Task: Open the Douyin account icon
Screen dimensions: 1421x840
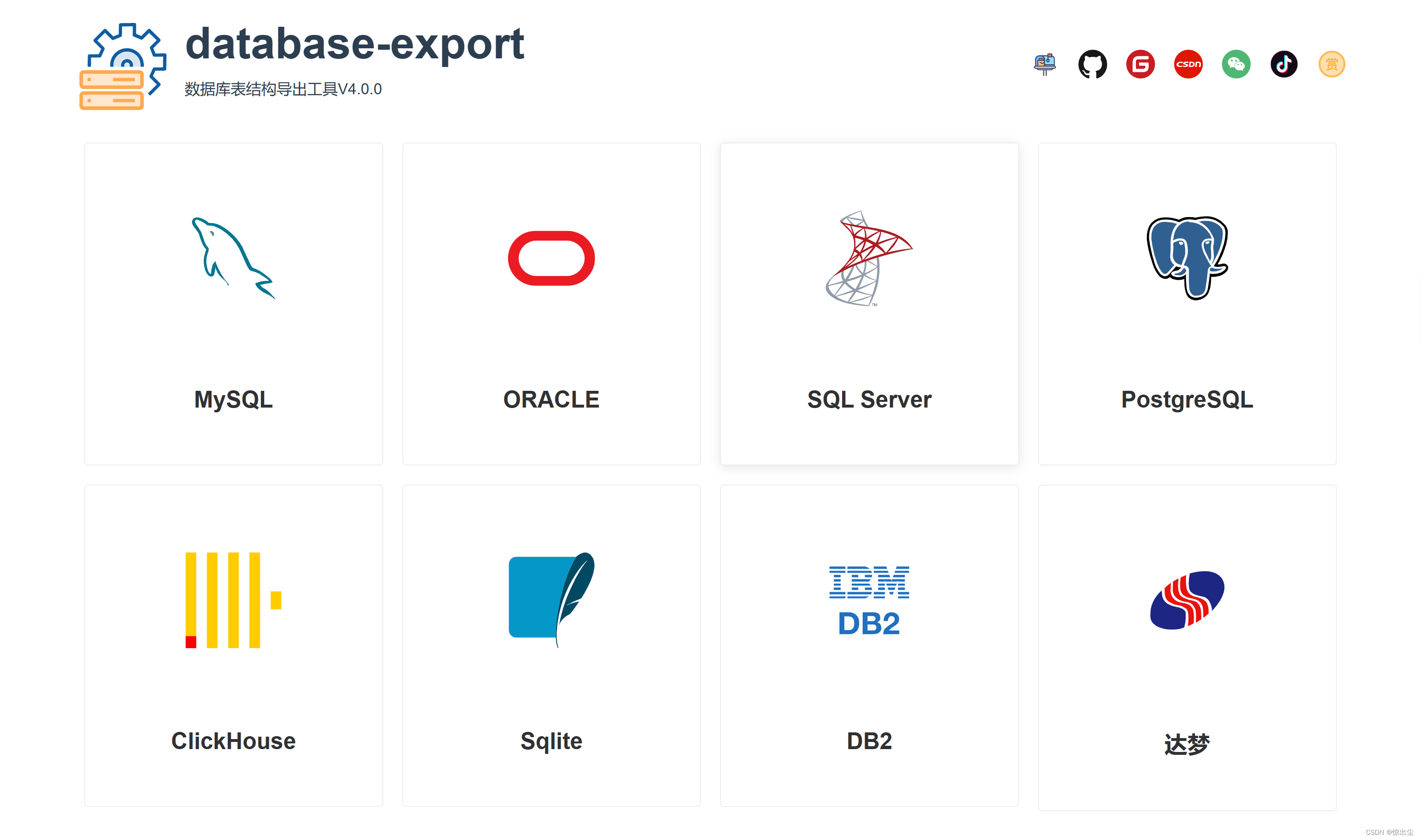Action: [x=1283, y=64]
